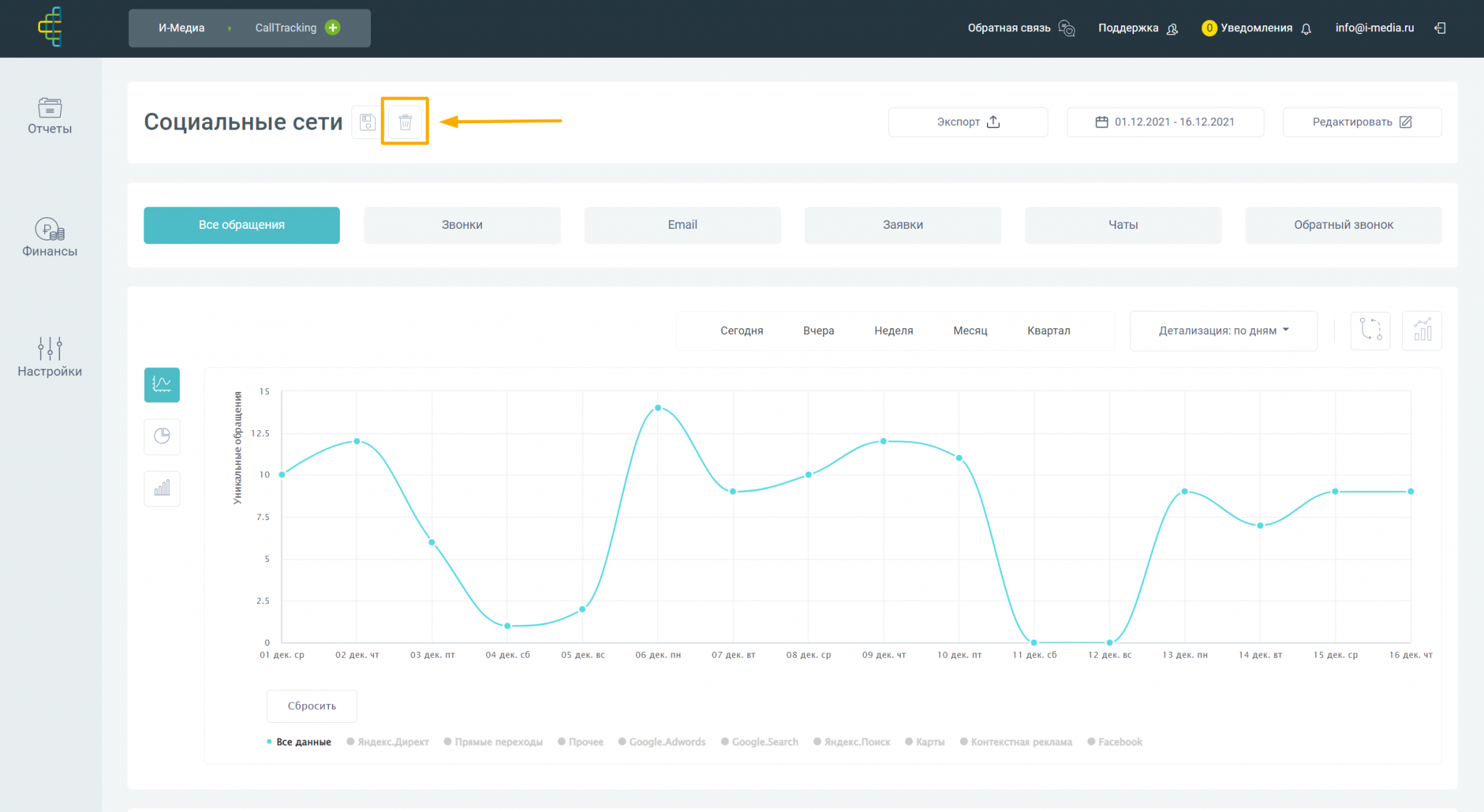Open Настройки sidebar icon

49,357
